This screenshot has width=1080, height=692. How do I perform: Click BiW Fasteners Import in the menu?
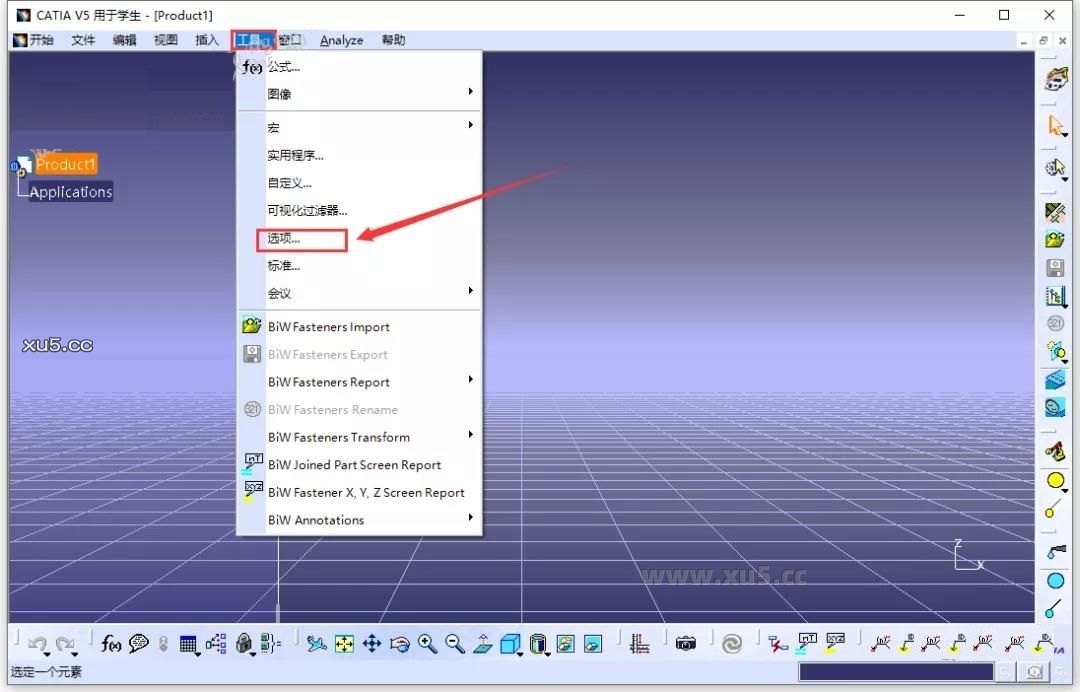tap(329, 326)
